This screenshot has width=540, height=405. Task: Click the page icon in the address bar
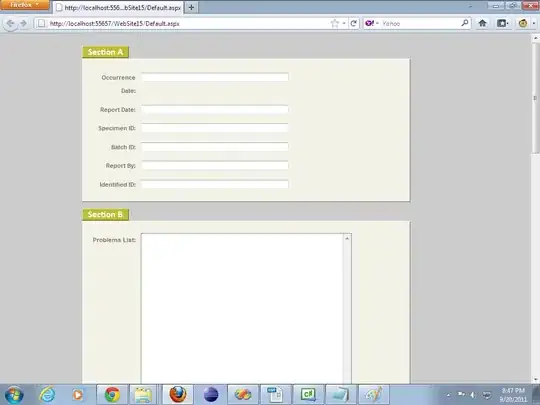click(41, 23)
